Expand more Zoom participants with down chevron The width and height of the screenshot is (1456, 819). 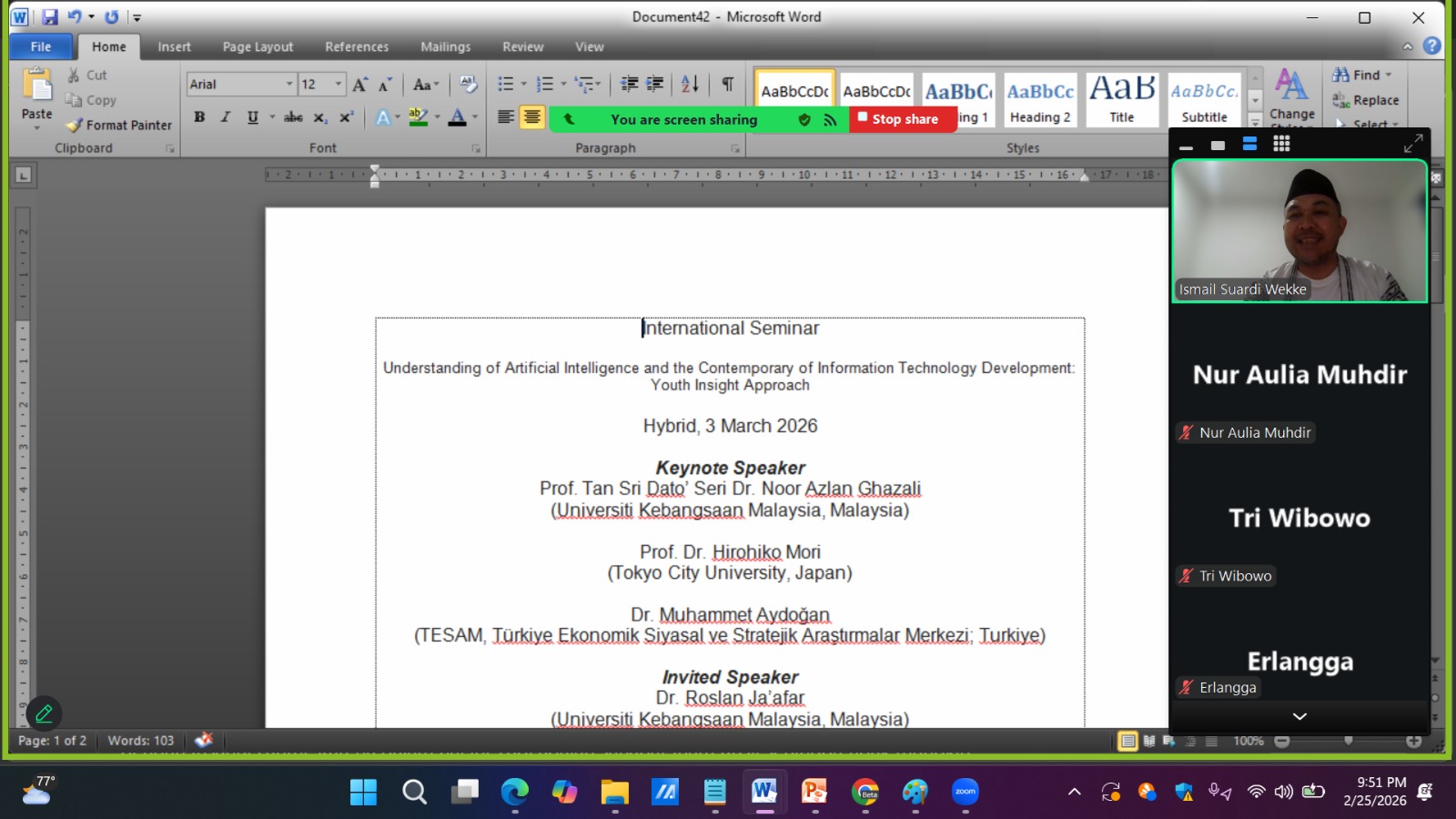[x=1299, y=716]
